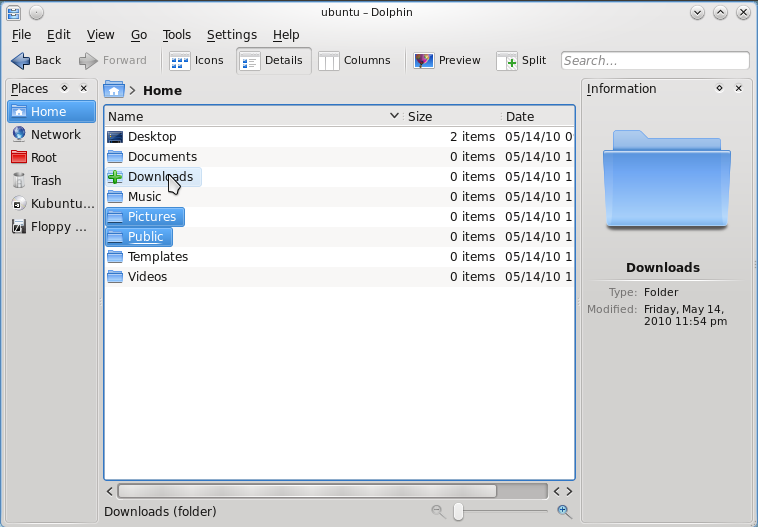This screenshot has width=758, height=527.
Task: Toggle file Preview mode
Action: [x=447, y=61]
